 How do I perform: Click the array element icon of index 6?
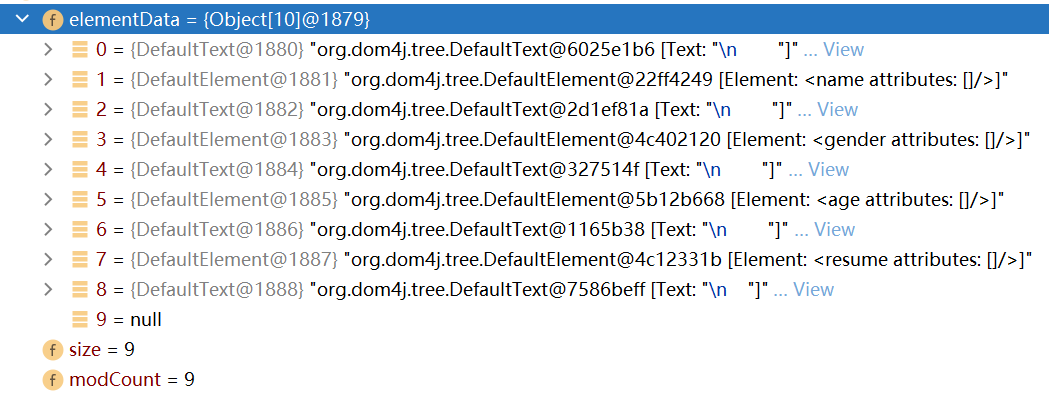[80, 230]
